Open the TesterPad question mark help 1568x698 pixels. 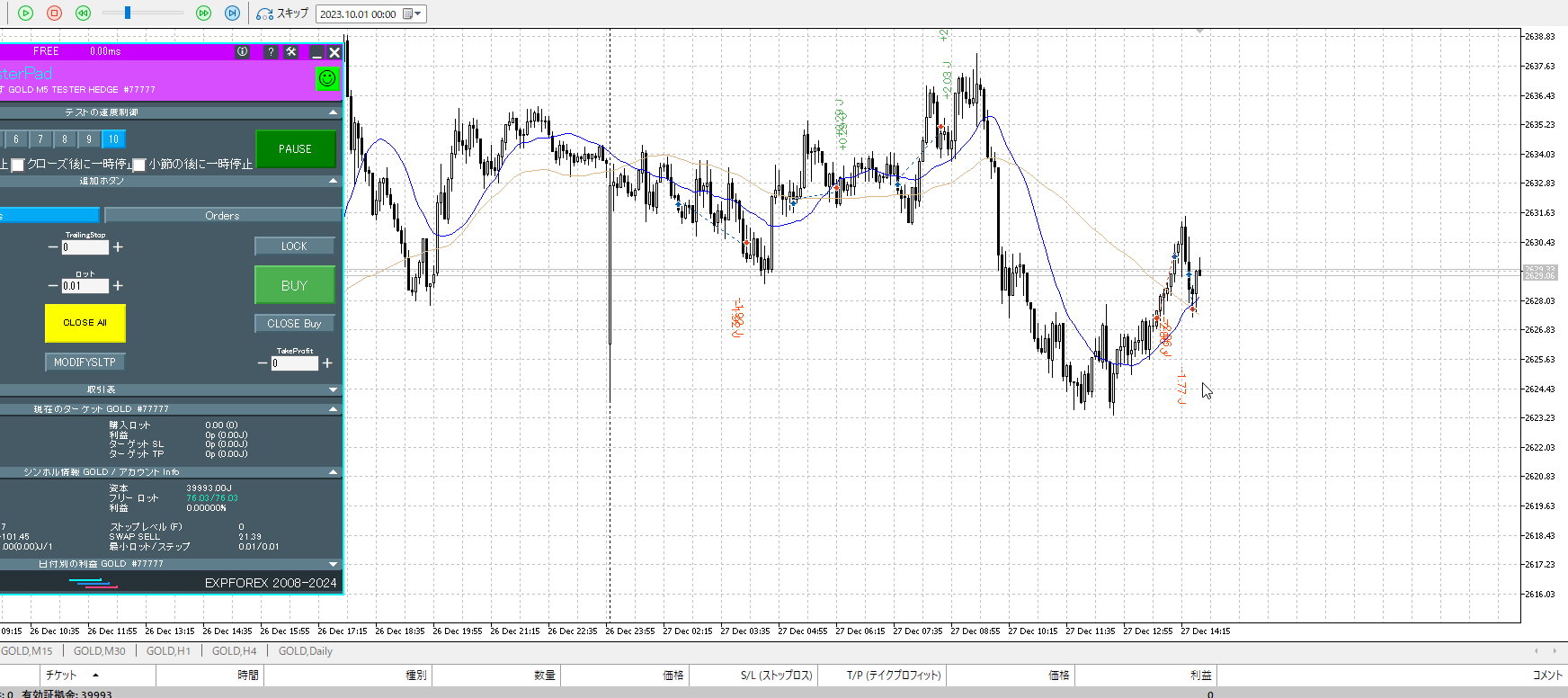(271, 52)
